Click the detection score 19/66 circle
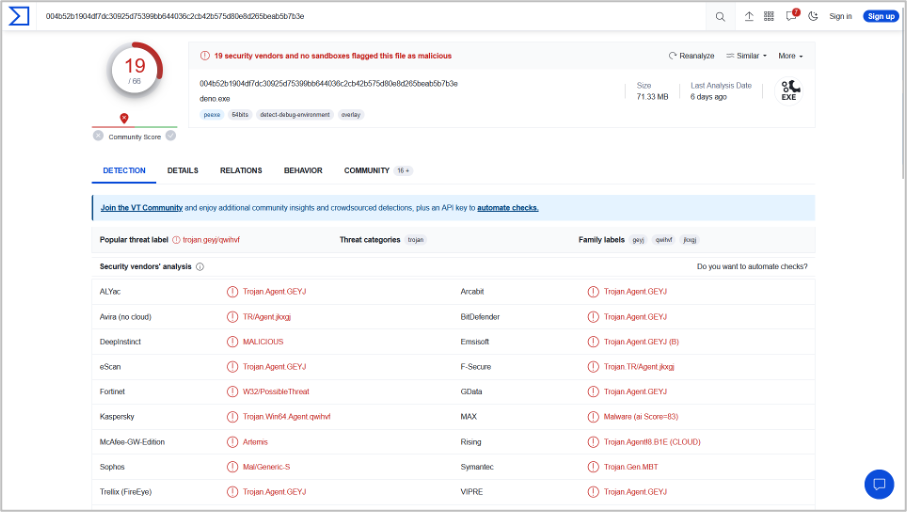 point(135,71)
